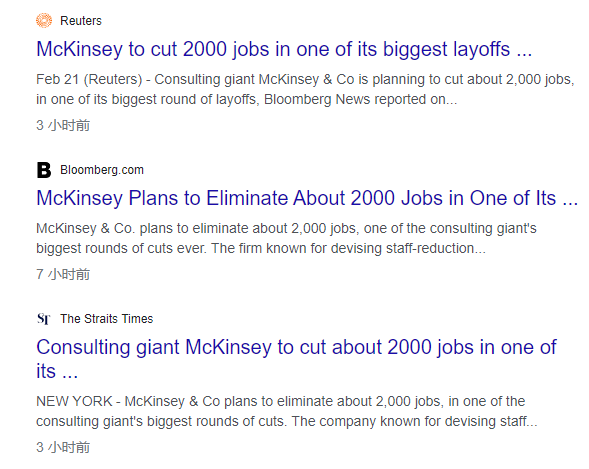Select the Reuters source name

(81, 21)
